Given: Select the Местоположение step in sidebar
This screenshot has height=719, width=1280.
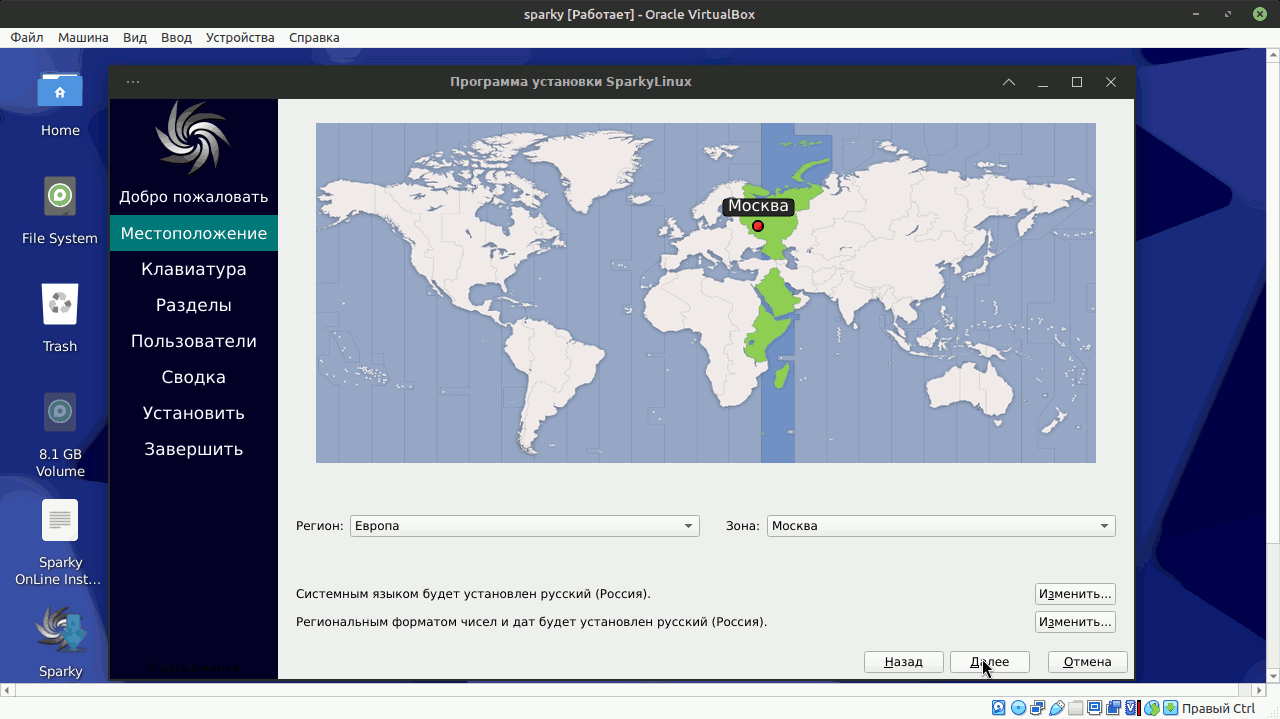Looking at the screenshot, I should [x=194, y=233].
